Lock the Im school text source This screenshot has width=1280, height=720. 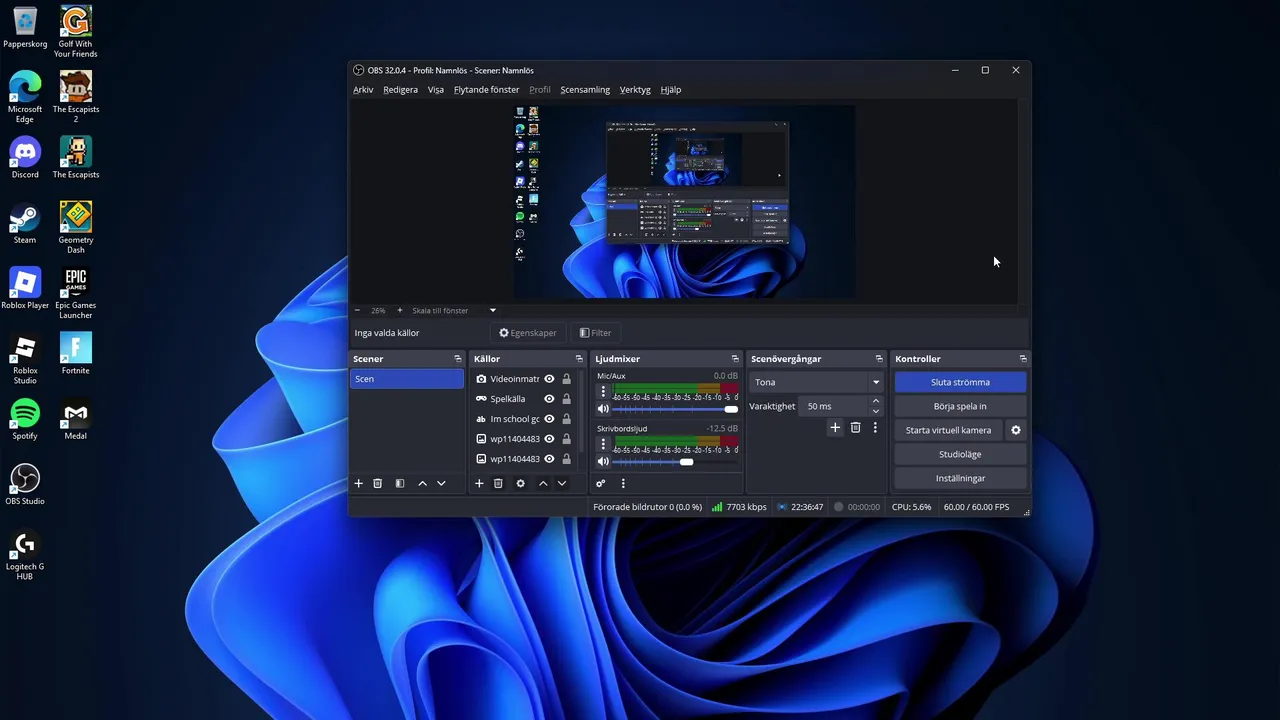tap(566, 419)
